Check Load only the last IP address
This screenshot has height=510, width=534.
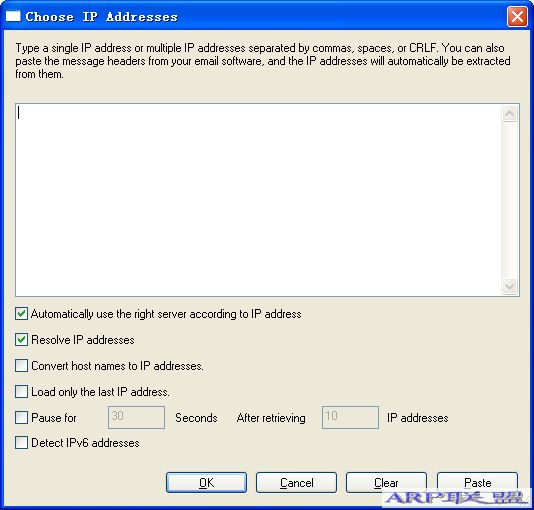(21, 392)
